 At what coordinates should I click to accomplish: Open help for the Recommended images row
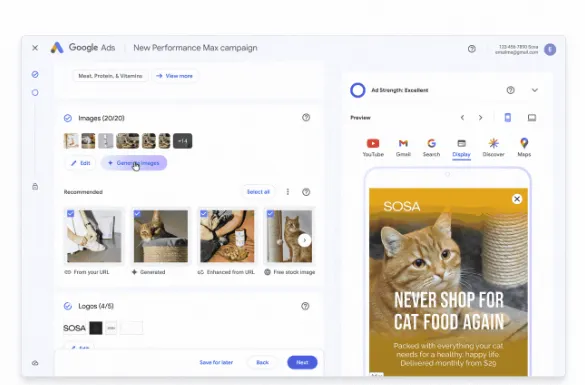click(306, 192)
